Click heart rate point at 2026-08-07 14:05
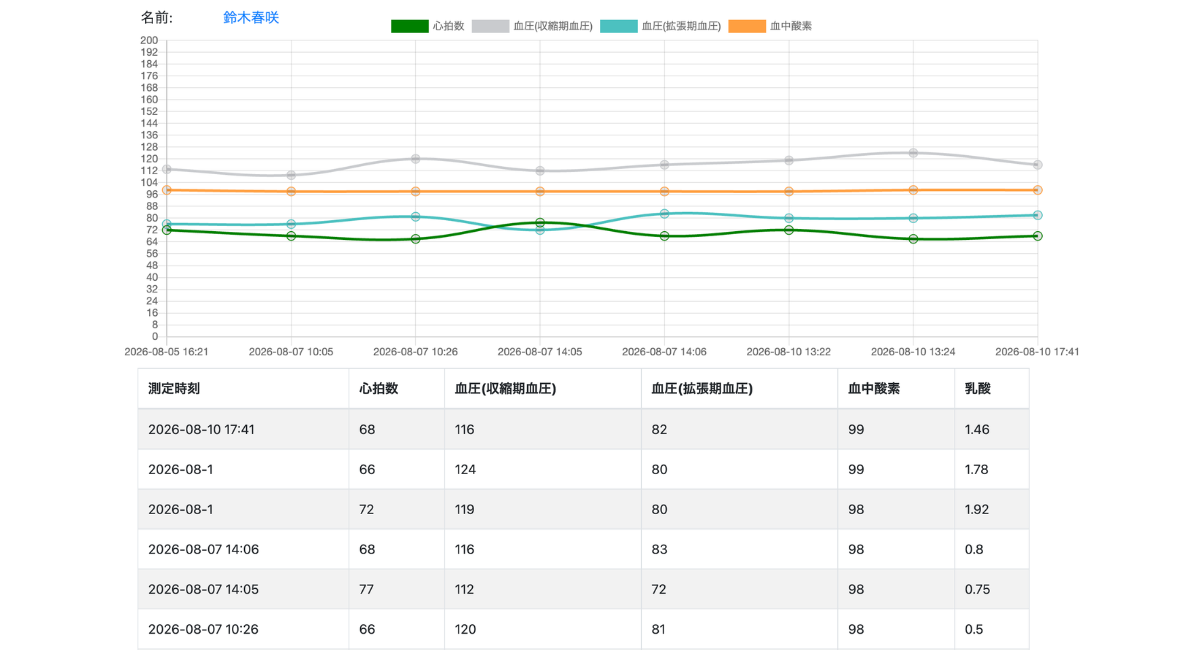 (x=540, y=223)
